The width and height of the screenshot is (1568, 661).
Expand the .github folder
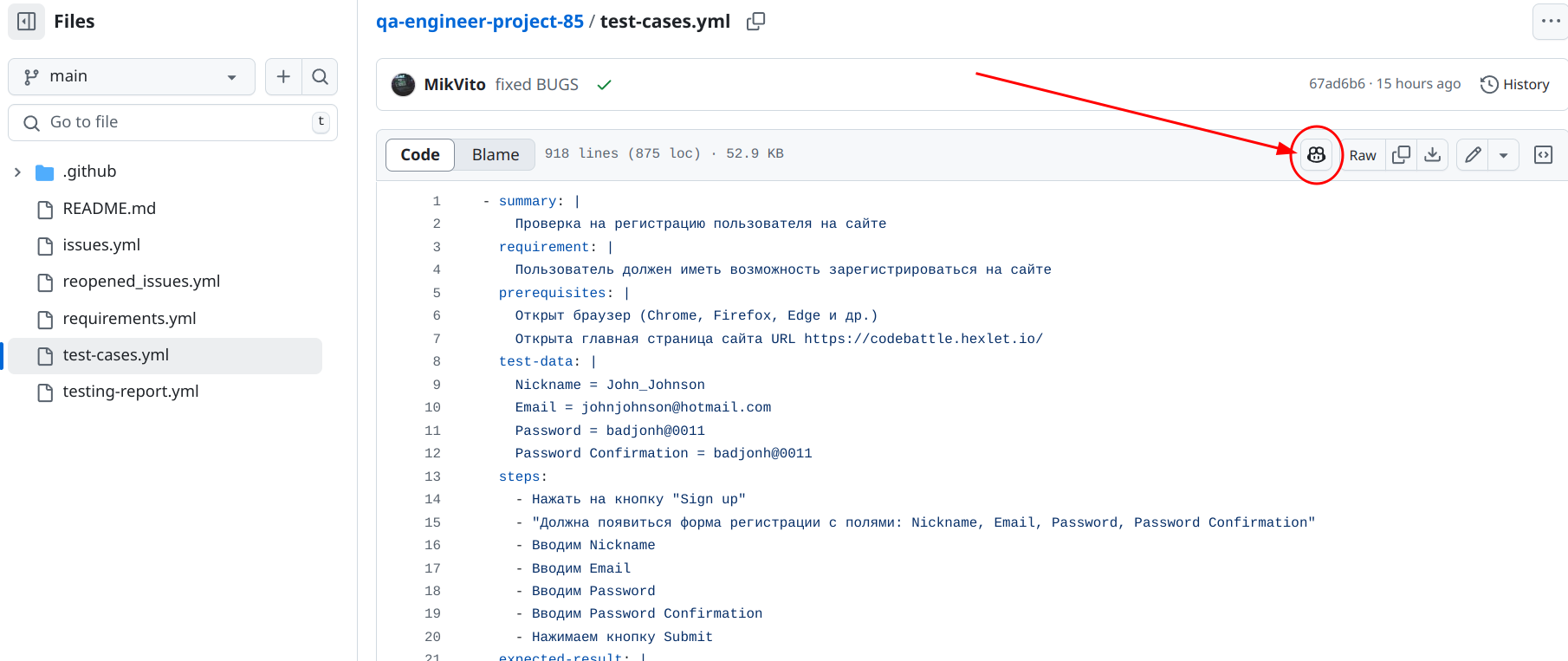(17, 172)
